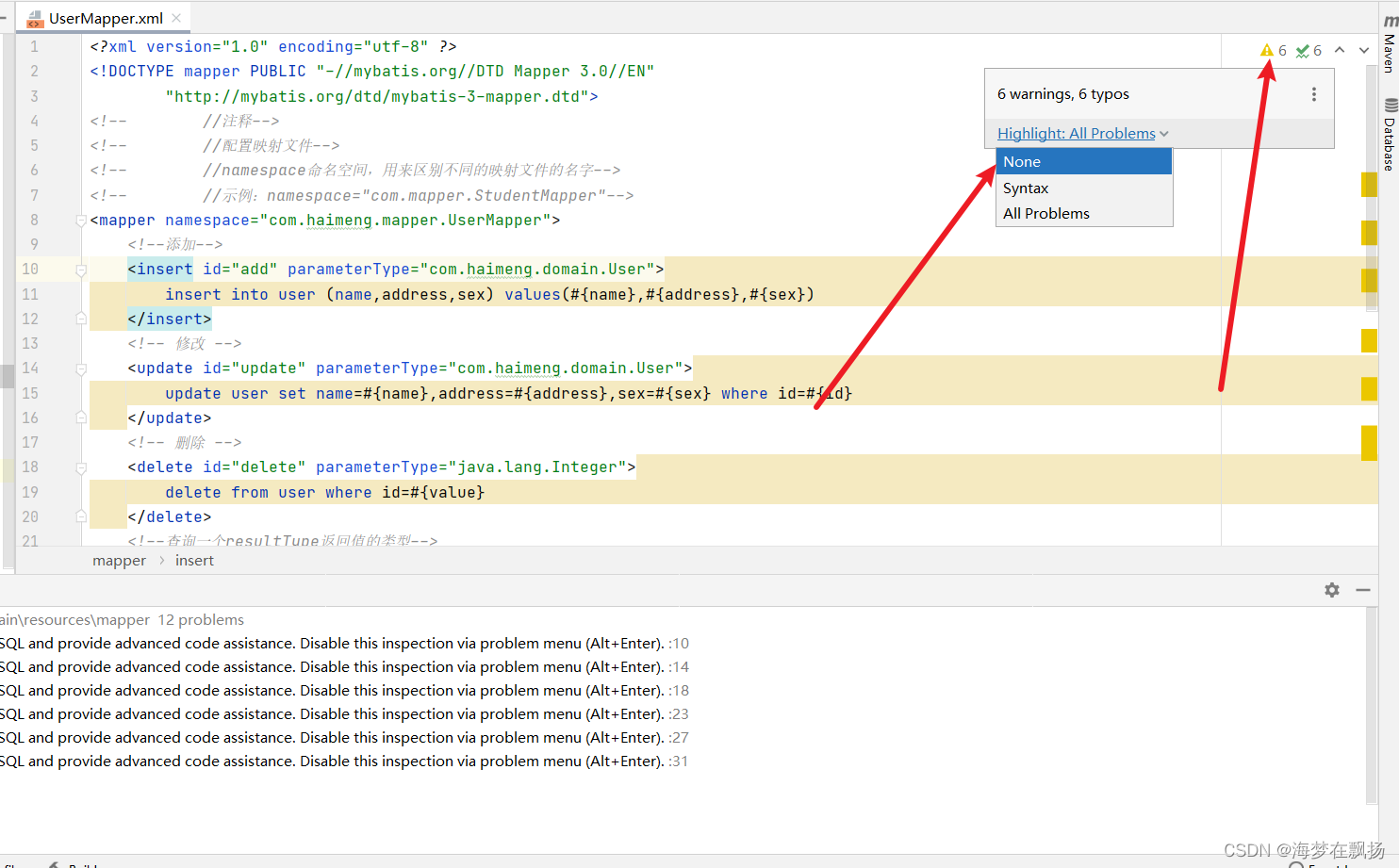Open the Maven tool window
This screenshot has width=1399, height=868.
pos(1390,44)
